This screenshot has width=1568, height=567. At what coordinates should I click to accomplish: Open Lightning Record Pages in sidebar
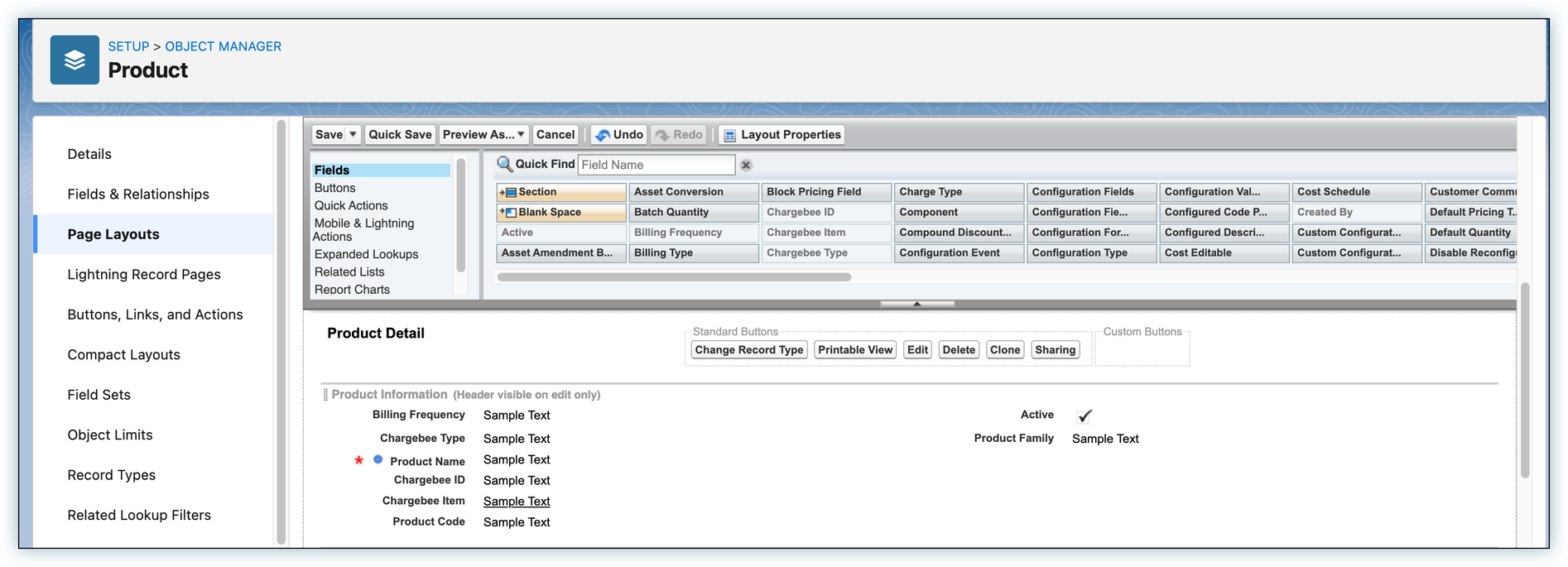[x=144, y=274]
